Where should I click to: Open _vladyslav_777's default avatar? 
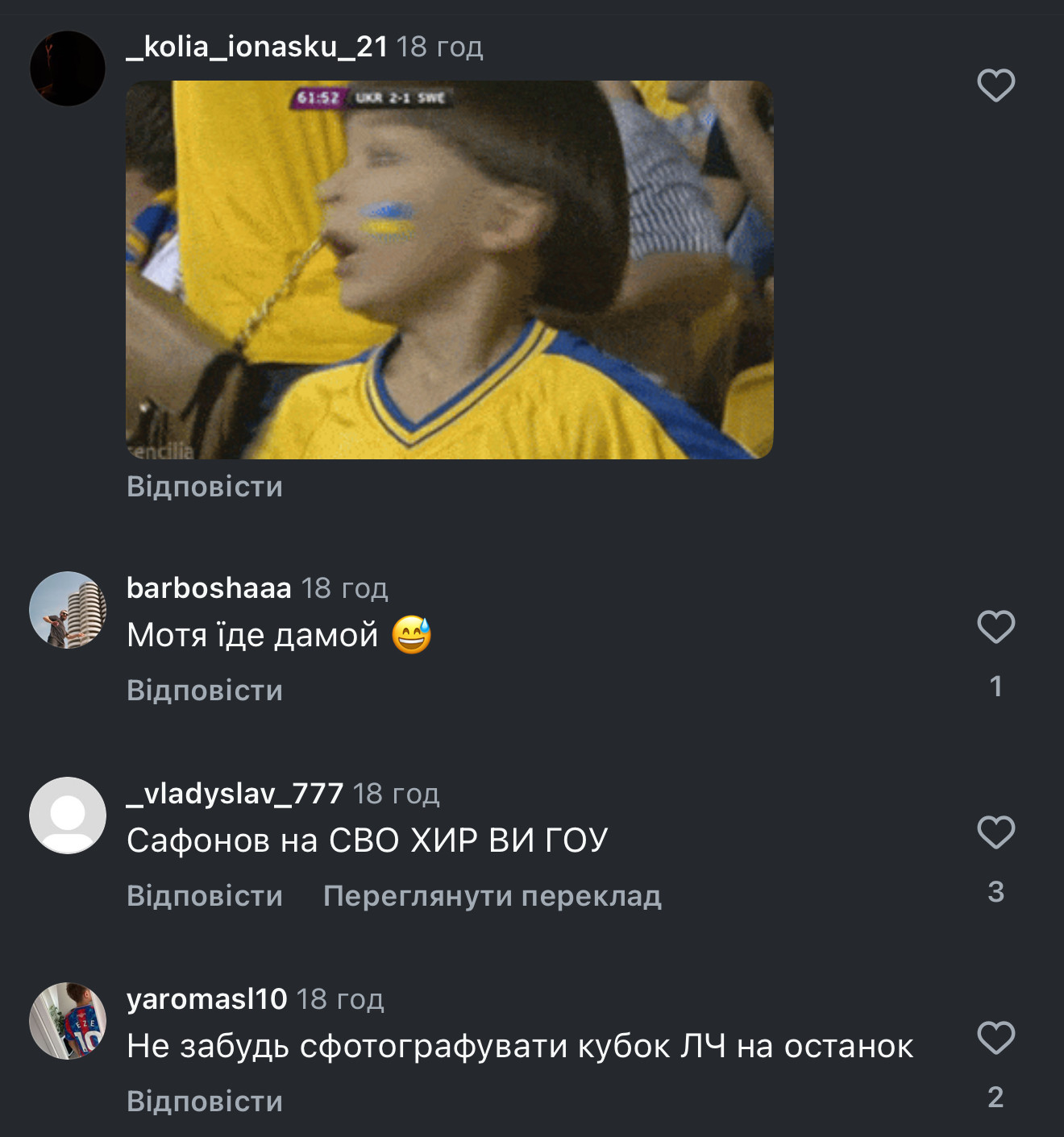68,815
